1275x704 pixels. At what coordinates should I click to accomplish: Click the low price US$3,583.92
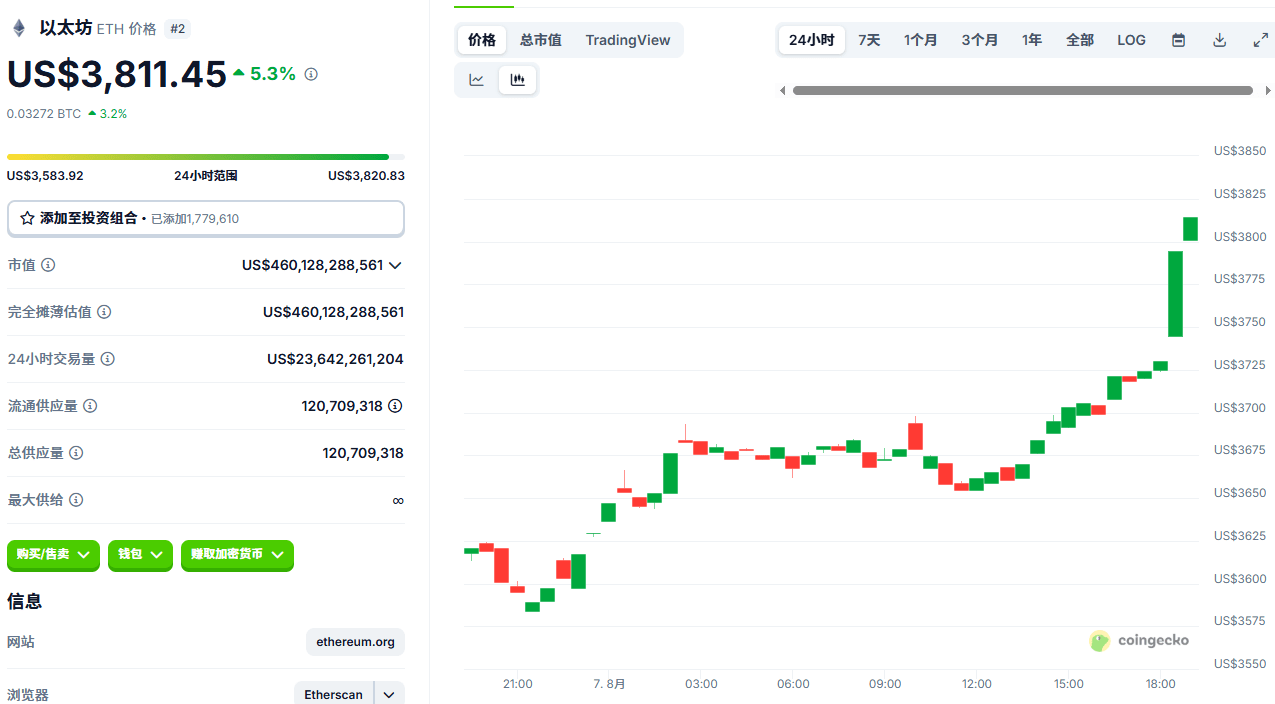45,176
